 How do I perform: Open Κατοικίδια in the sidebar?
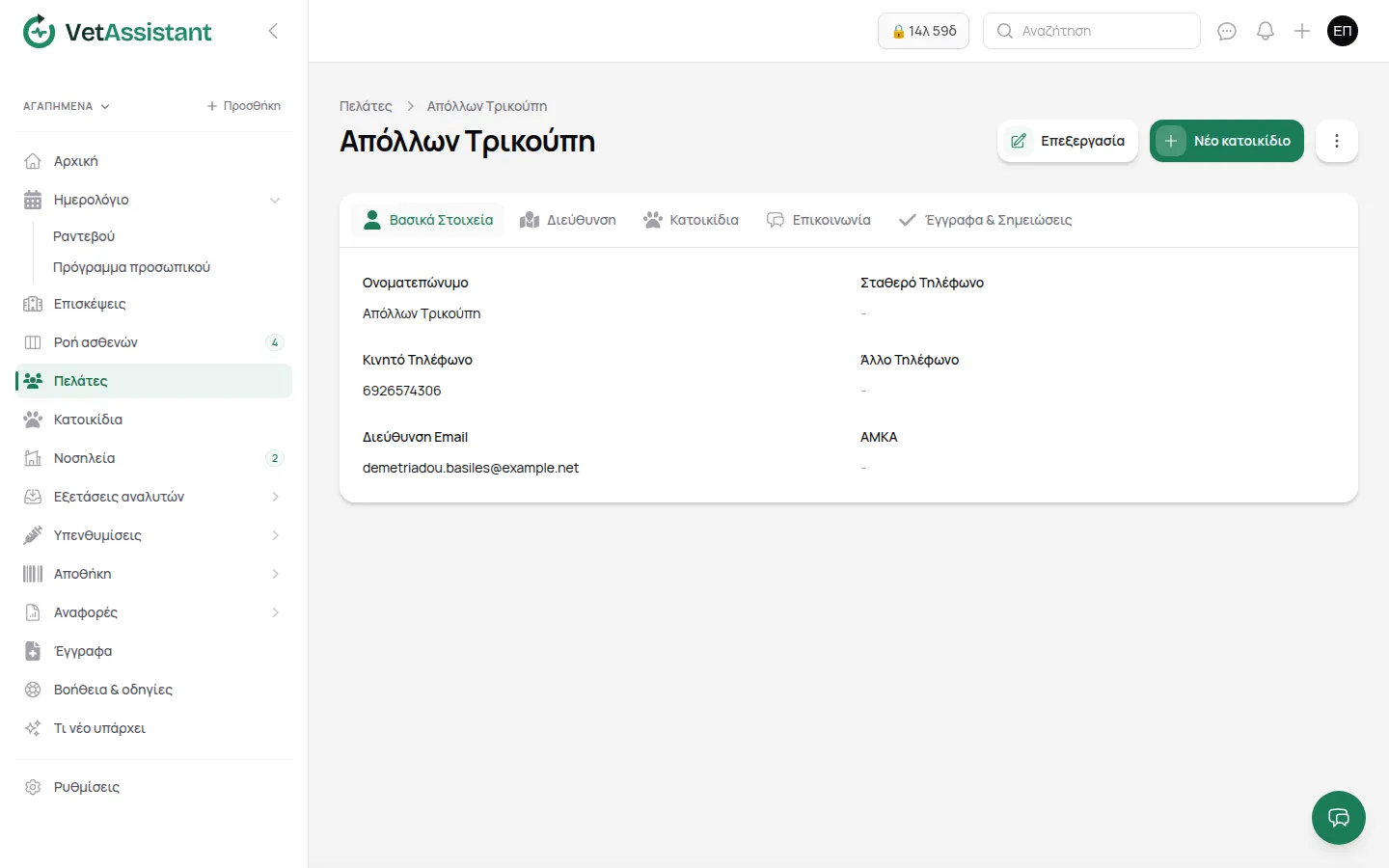pyautogui.click(x=154, y=420)
